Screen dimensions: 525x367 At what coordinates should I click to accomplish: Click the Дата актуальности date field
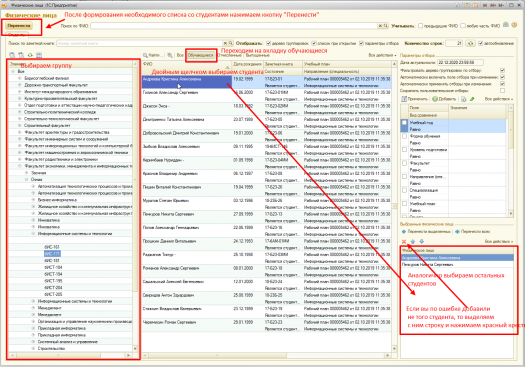point(460,62)
